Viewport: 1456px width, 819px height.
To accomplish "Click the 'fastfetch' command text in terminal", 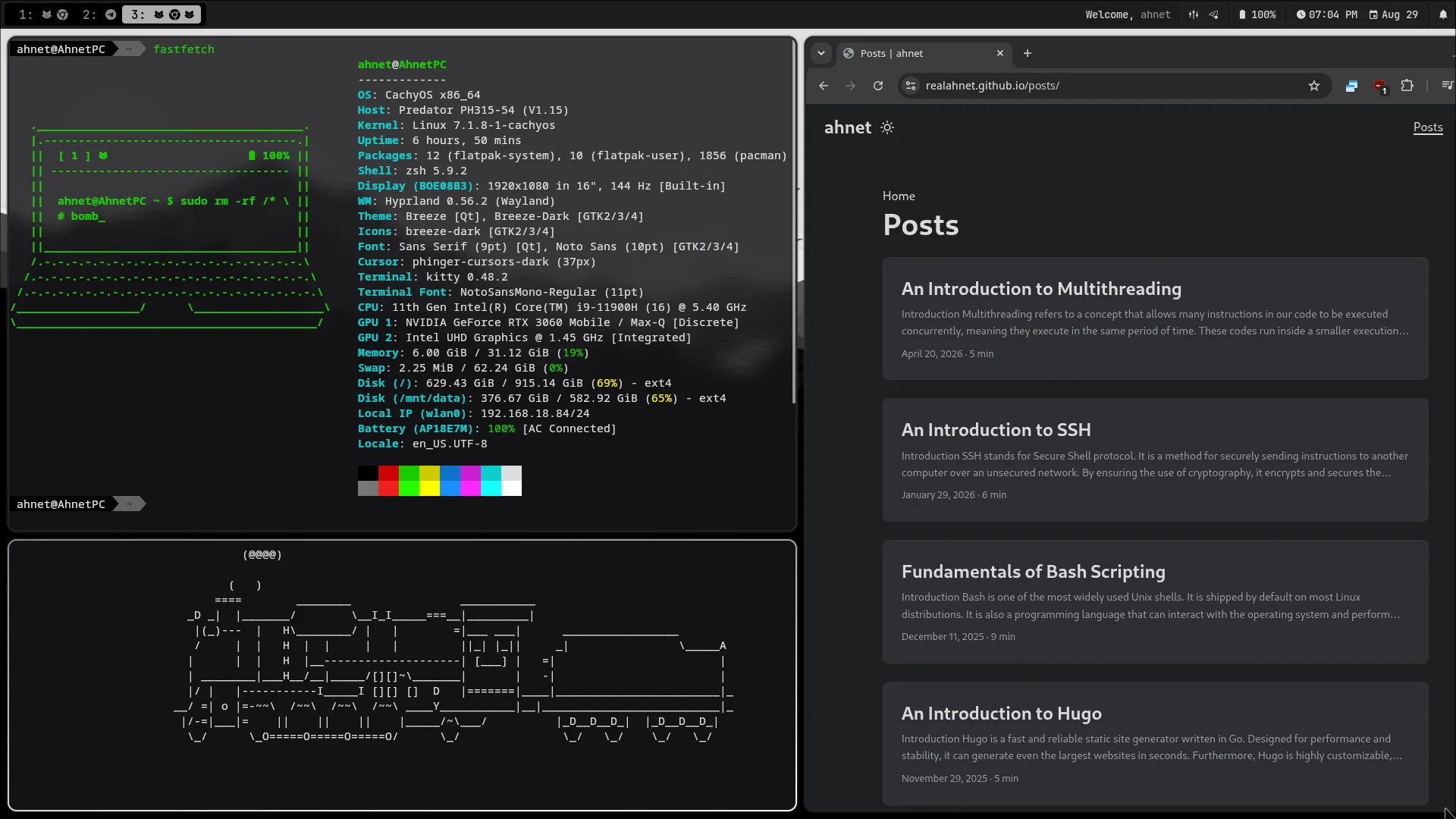I will [184, 49].
